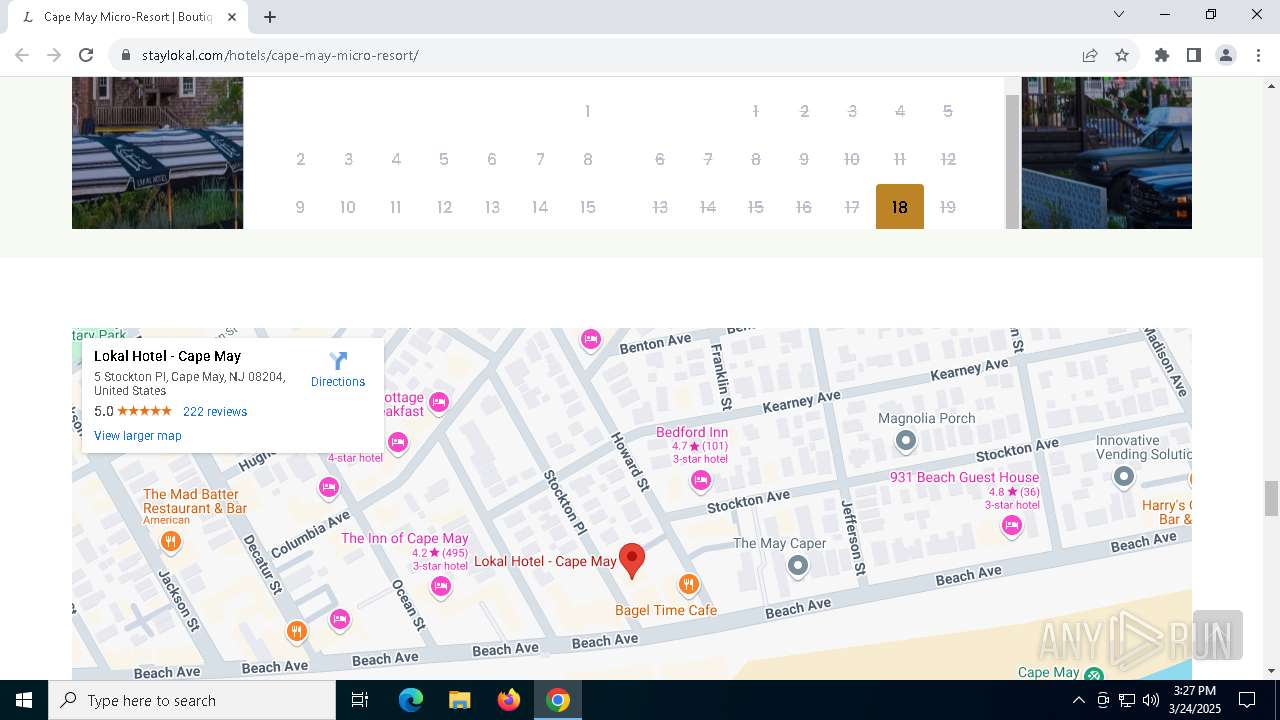The image size is (1280, 720).
Task: Click the share page icon in the address bar
Action: (x=1090, y=55)
